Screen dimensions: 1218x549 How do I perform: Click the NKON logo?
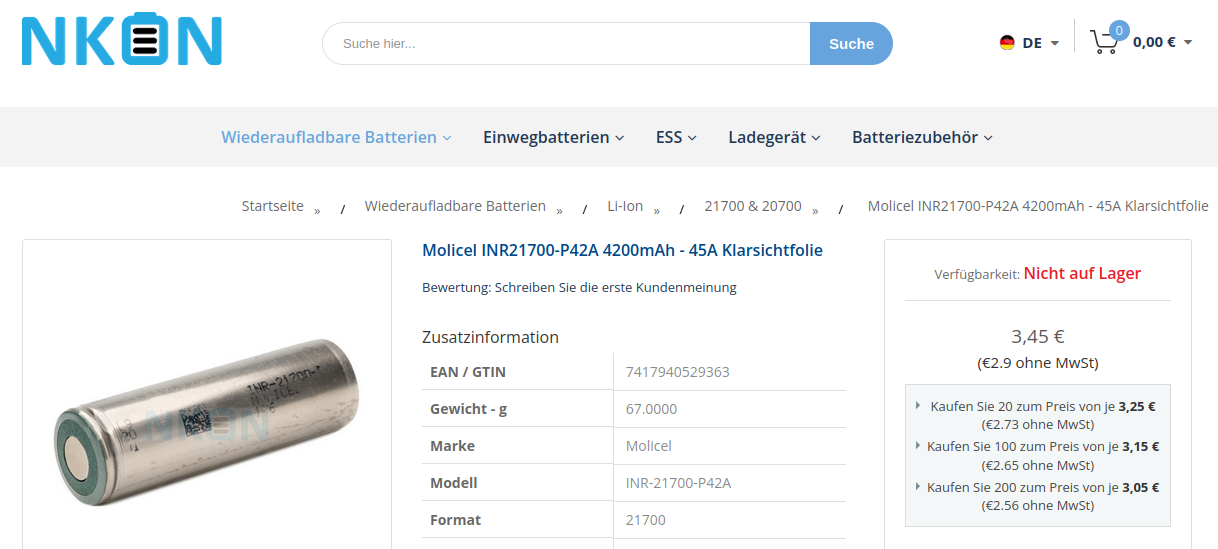click(121, 42)
